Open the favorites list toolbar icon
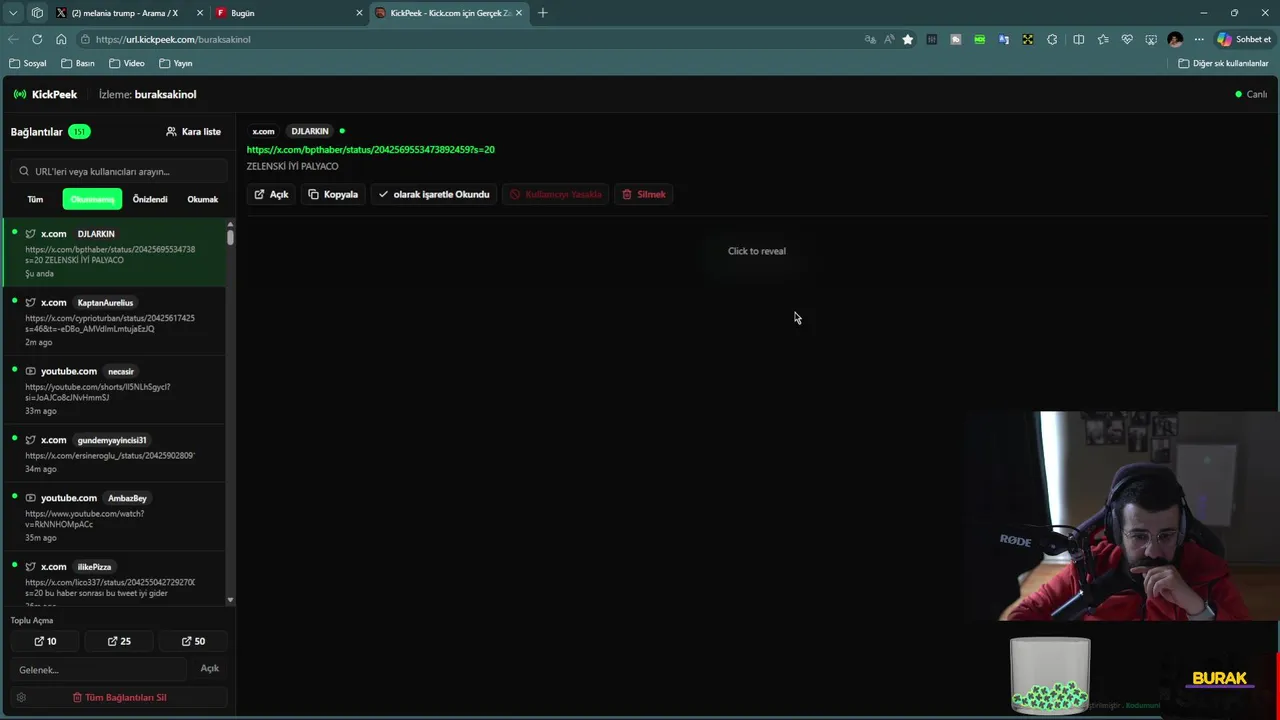 (1103, 39)
